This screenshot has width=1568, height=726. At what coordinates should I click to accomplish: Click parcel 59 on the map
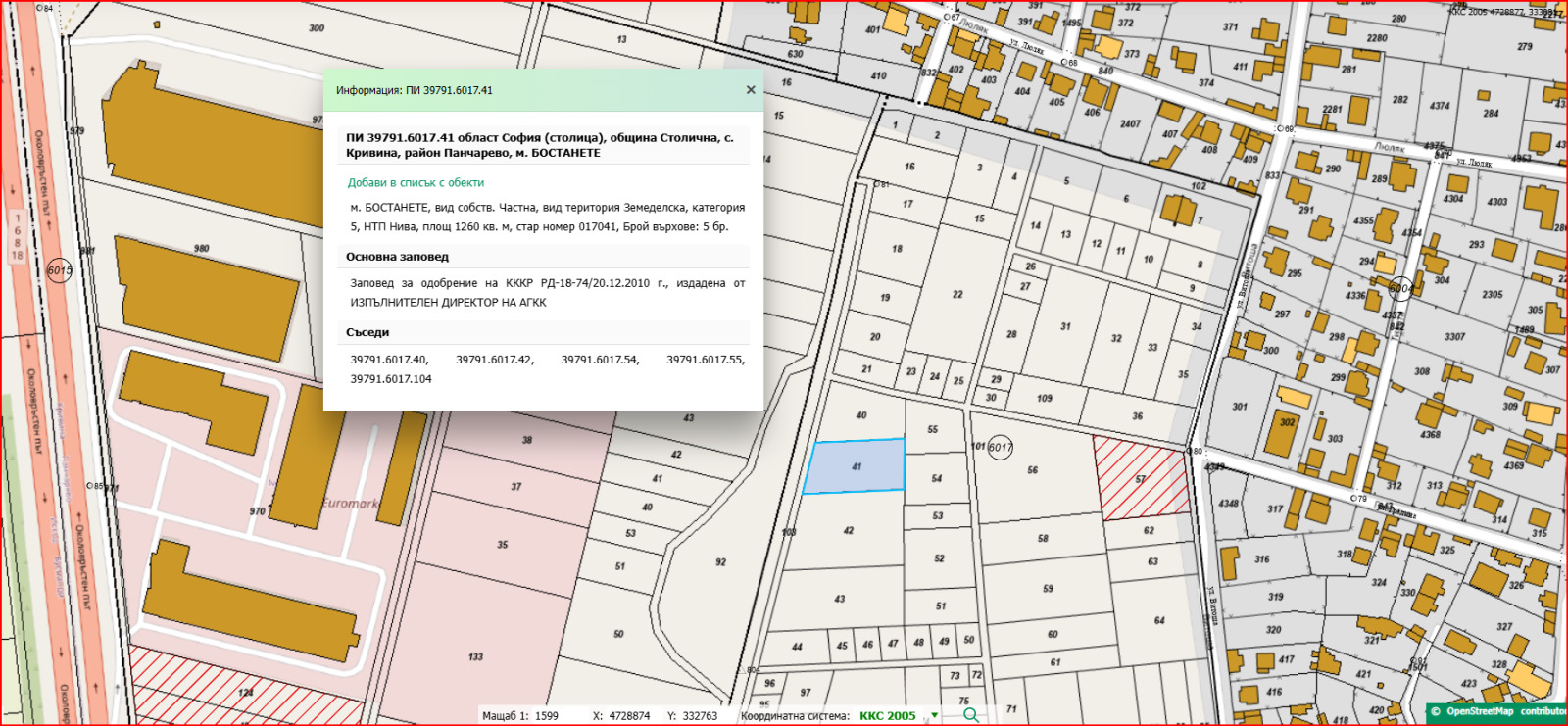(x=1049, y=589)
